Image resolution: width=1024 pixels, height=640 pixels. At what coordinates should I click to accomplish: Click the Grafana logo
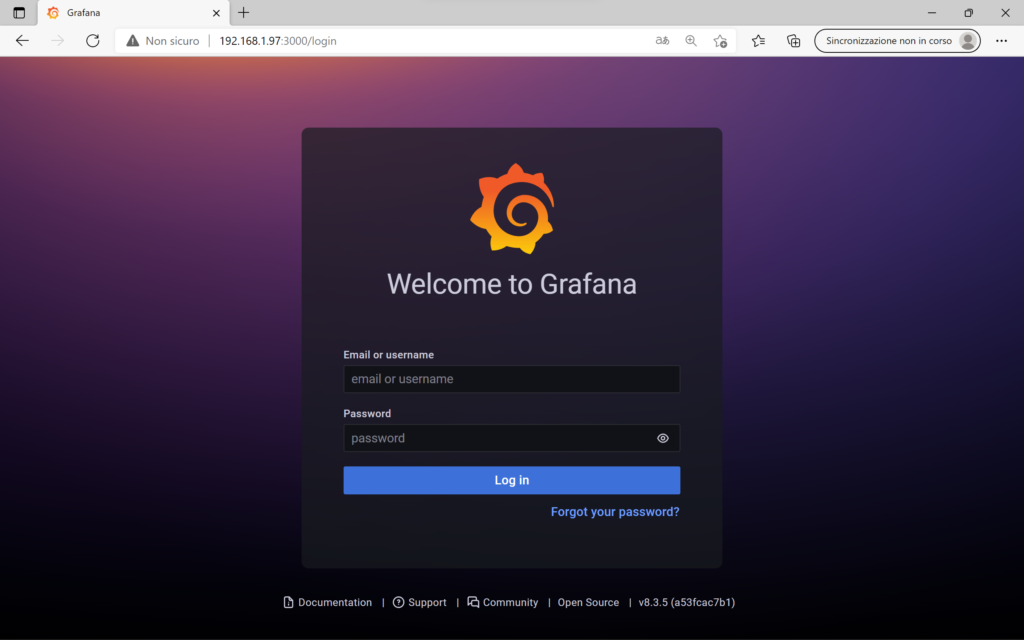coord(511,207)
